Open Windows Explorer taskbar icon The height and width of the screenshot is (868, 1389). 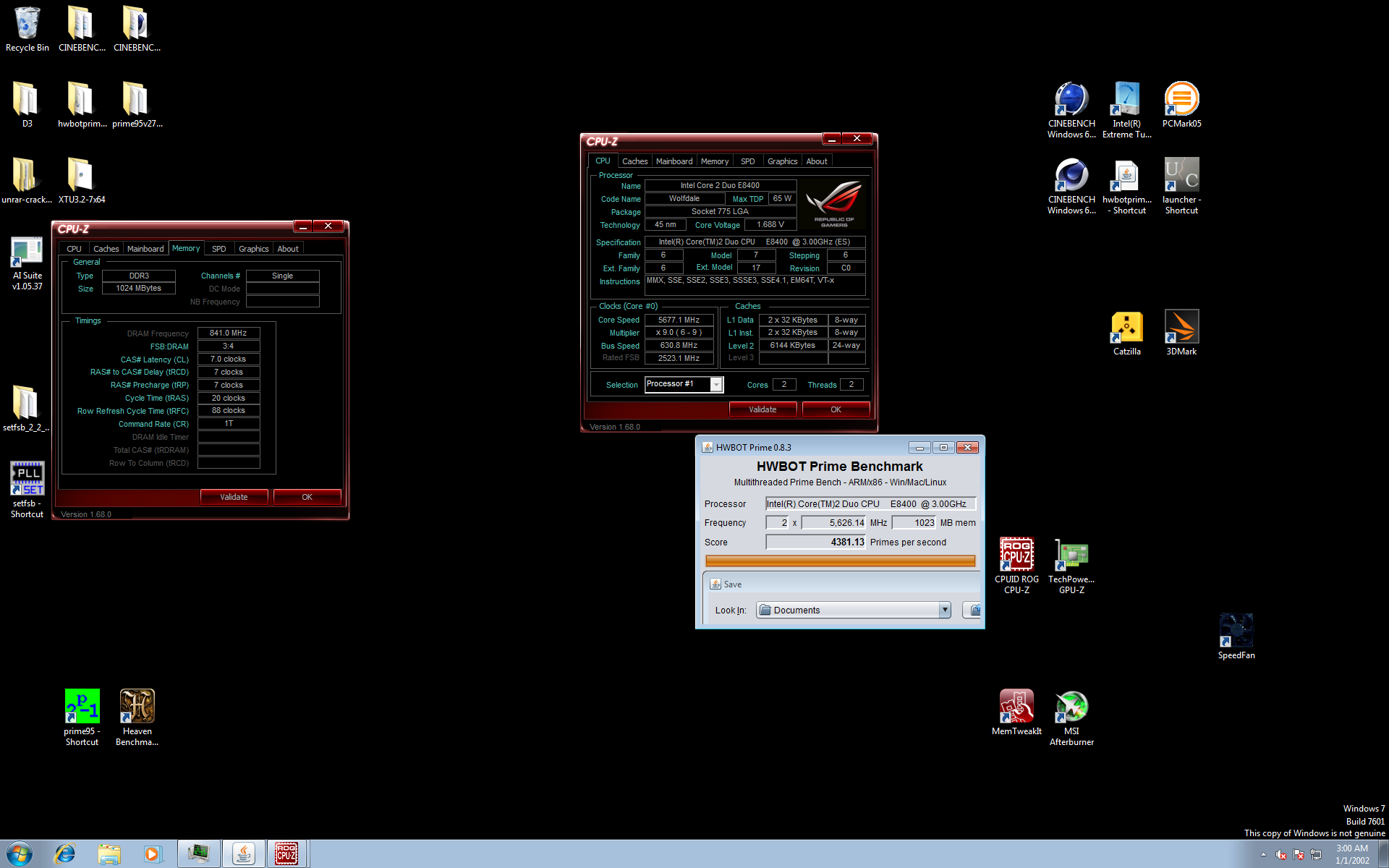[109, 854]
